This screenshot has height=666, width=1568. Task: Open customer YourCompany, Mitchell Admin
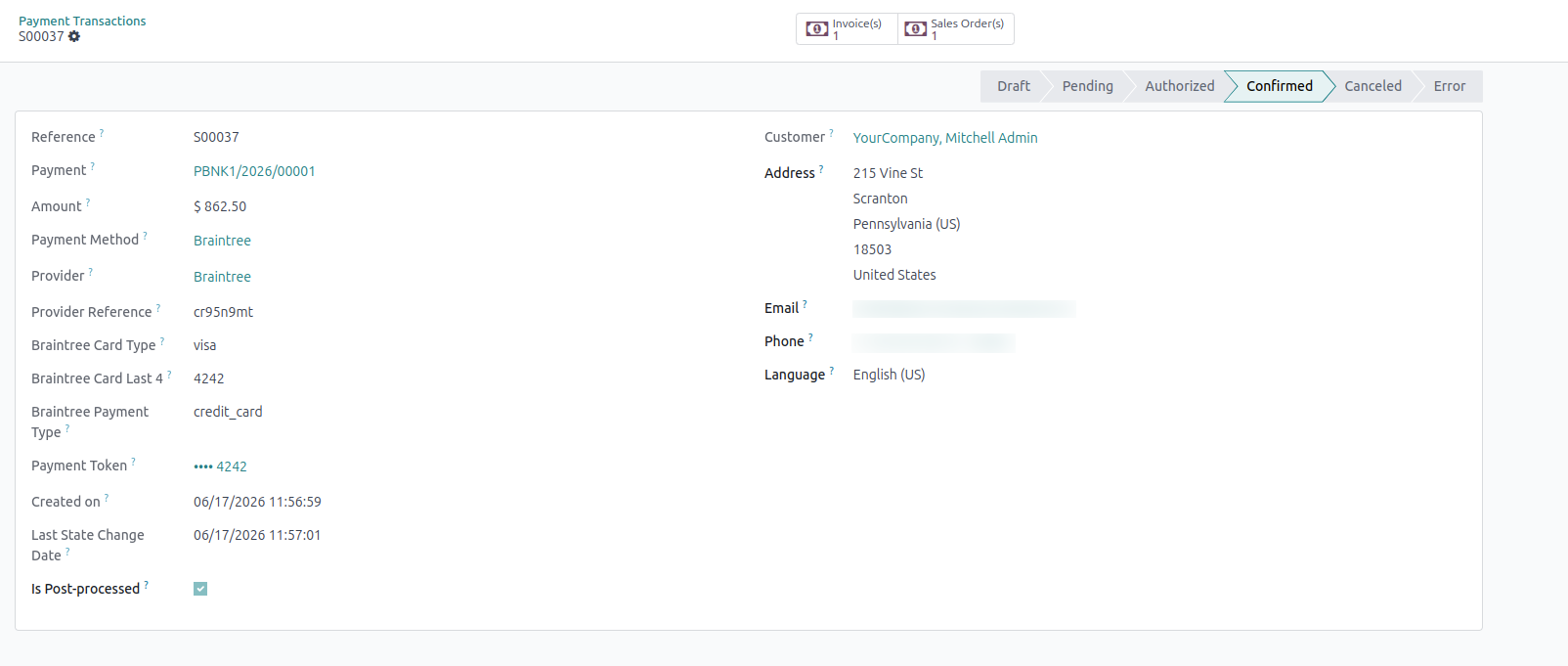click(945, 138)
